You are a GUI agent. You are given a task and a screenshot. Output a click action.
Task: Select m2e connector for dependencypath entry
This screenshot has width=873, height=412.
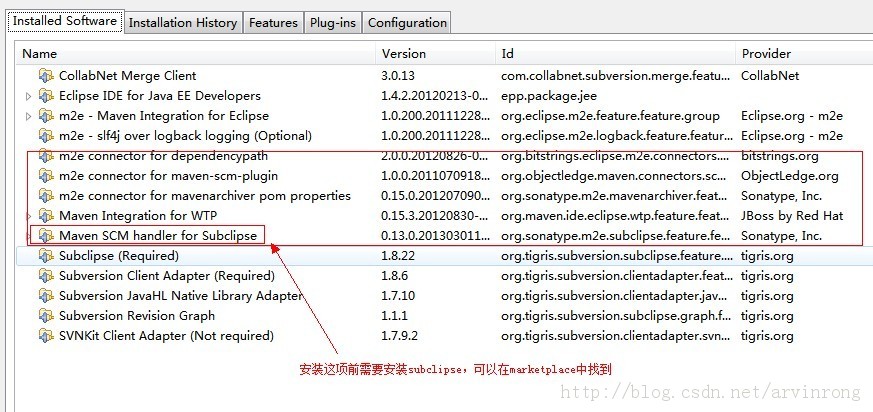click(x=163, y=156)
